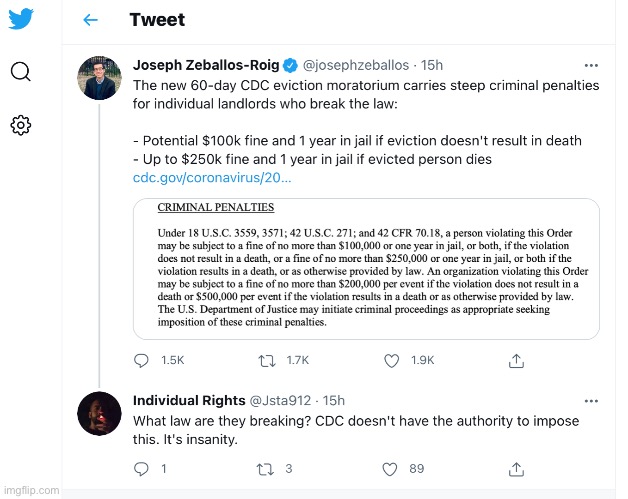
Task: Share the Individual Rights reply
Action: pyautogui.click(x=517, y=468)
